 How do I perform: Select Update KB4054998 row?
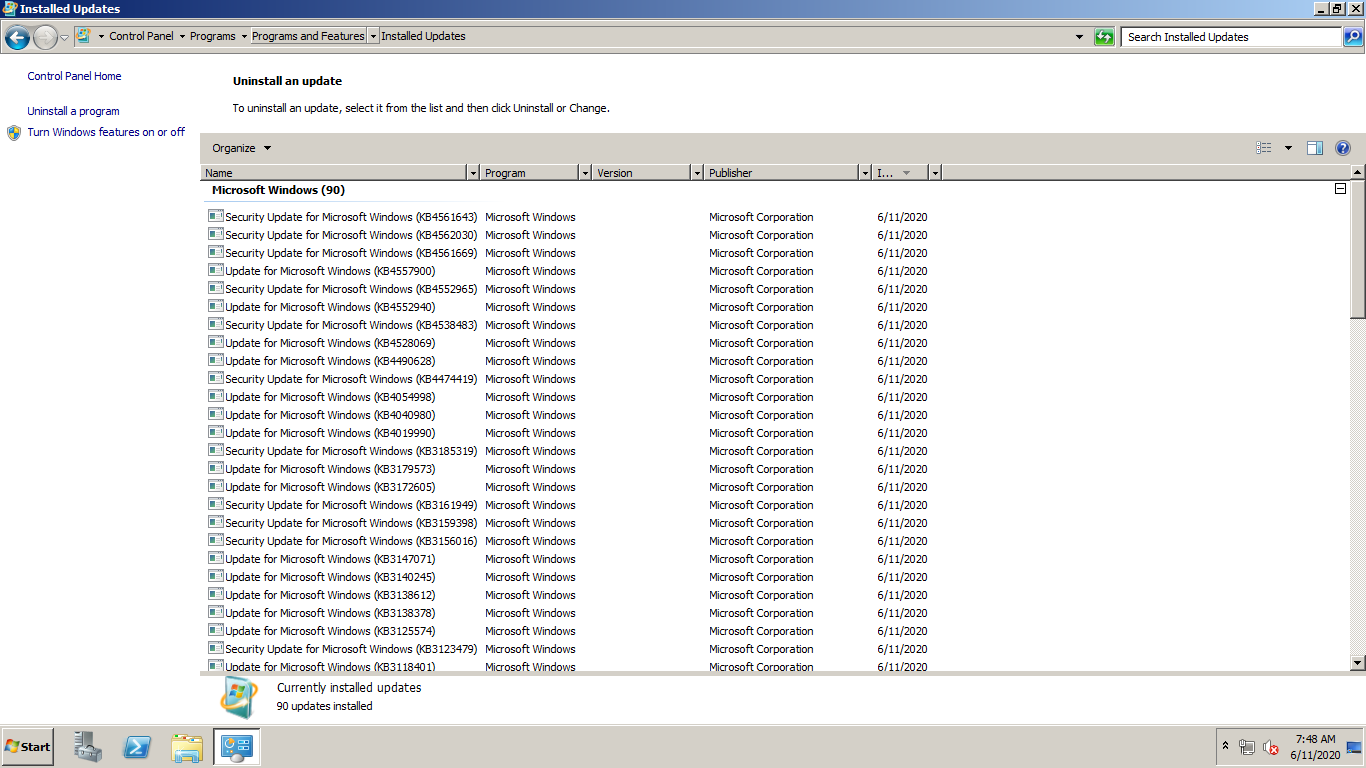pyautogui.click(x=568, y=397)
